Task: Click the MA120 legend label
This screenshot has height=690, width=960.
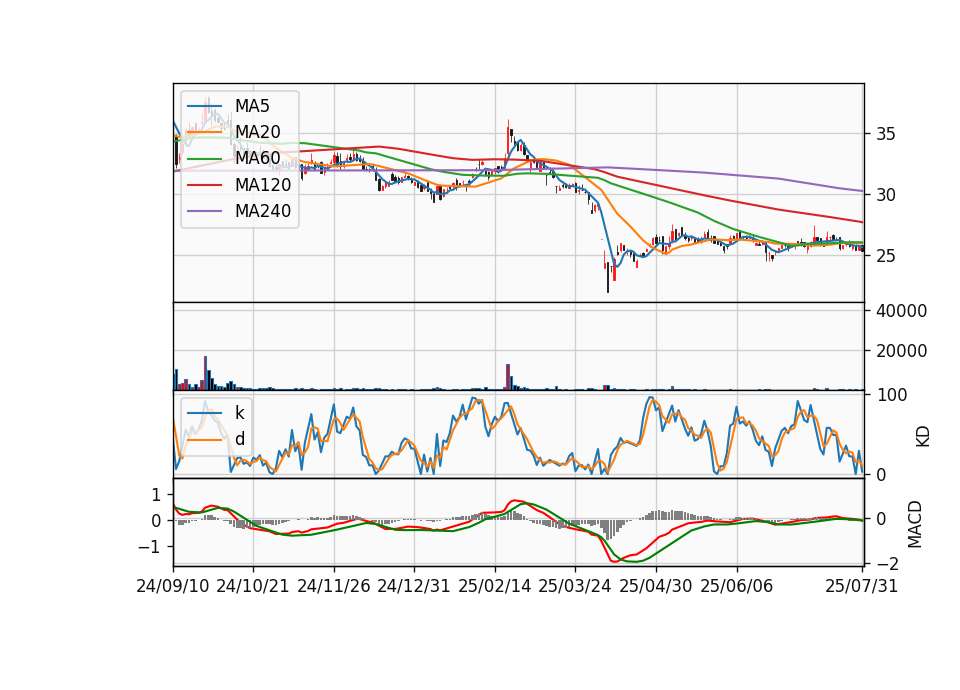Action: 263,185
